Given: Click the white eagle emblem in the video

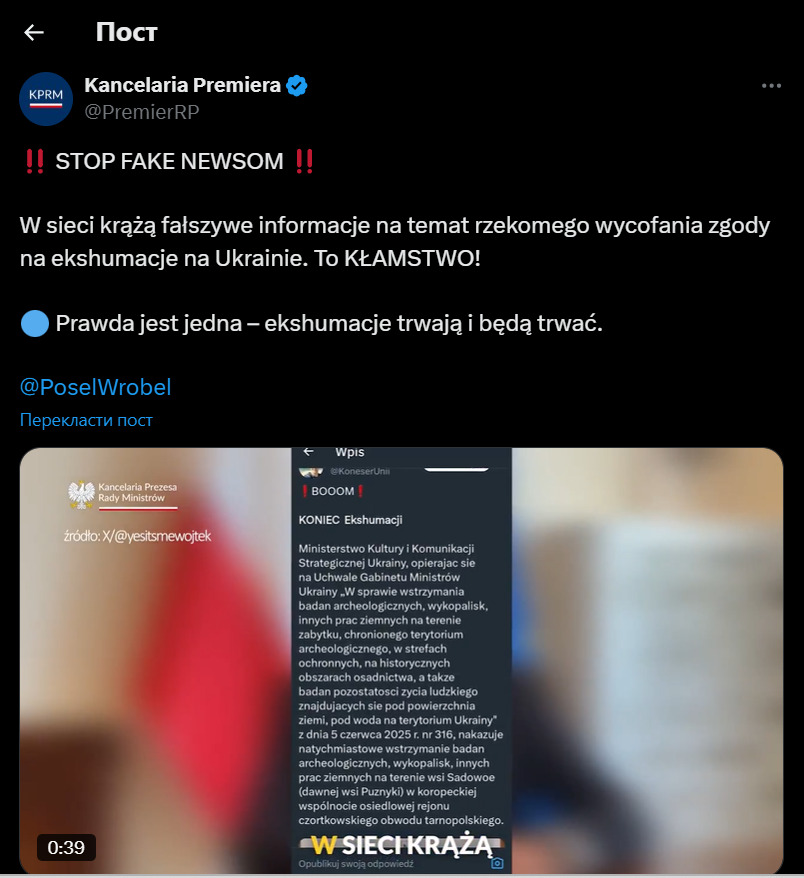Looking at the screenshot, I should pyautogui.click(x=82, y=494).
